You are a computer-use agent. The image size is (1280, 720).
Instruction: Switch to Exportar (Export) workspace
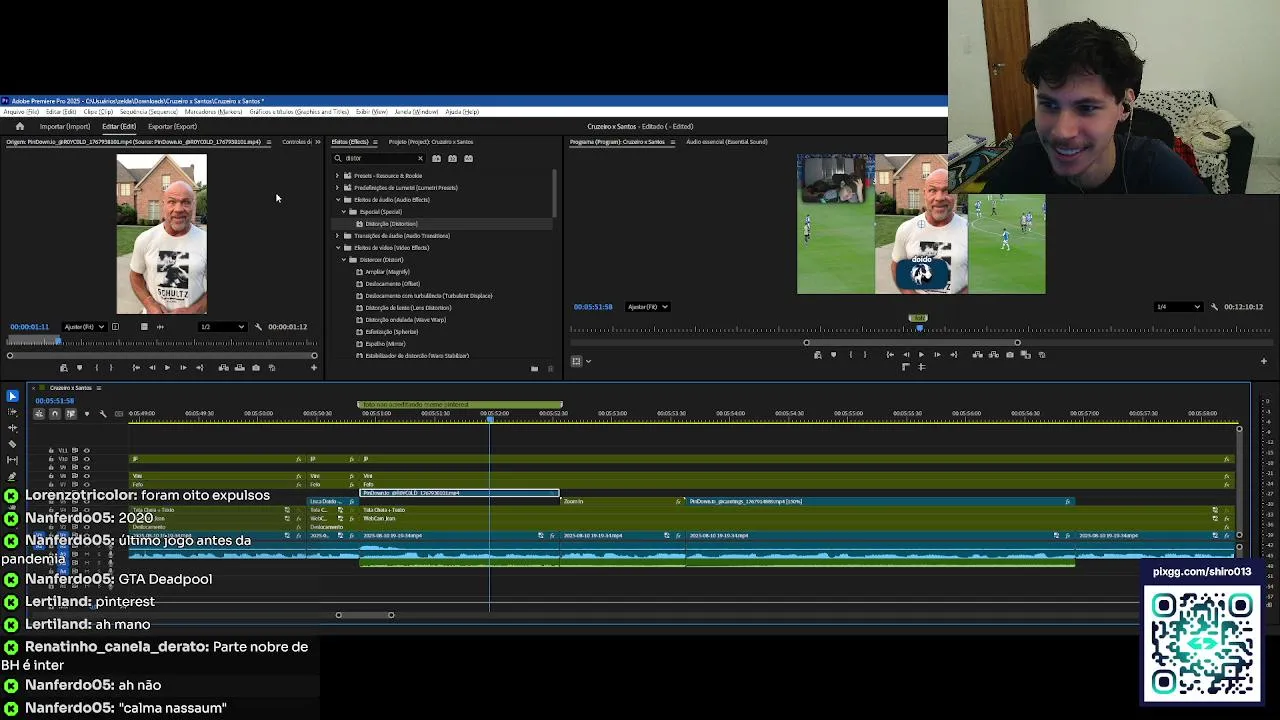coord(172,127)
